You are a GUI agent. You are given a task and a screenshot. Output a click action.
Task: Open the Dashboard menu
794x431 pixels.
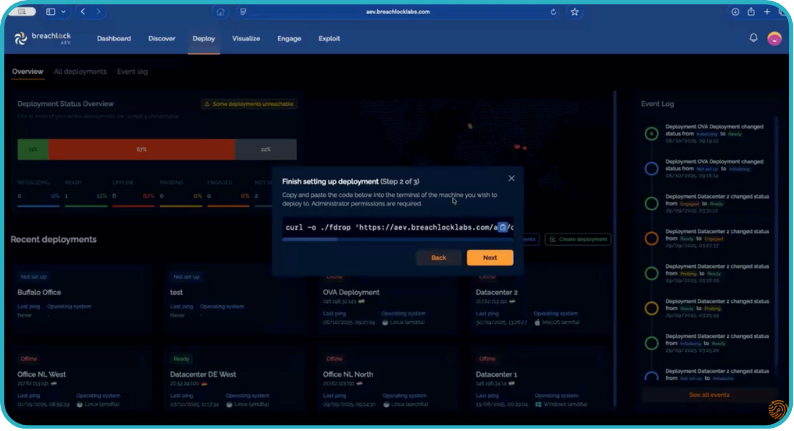point(114,38)
